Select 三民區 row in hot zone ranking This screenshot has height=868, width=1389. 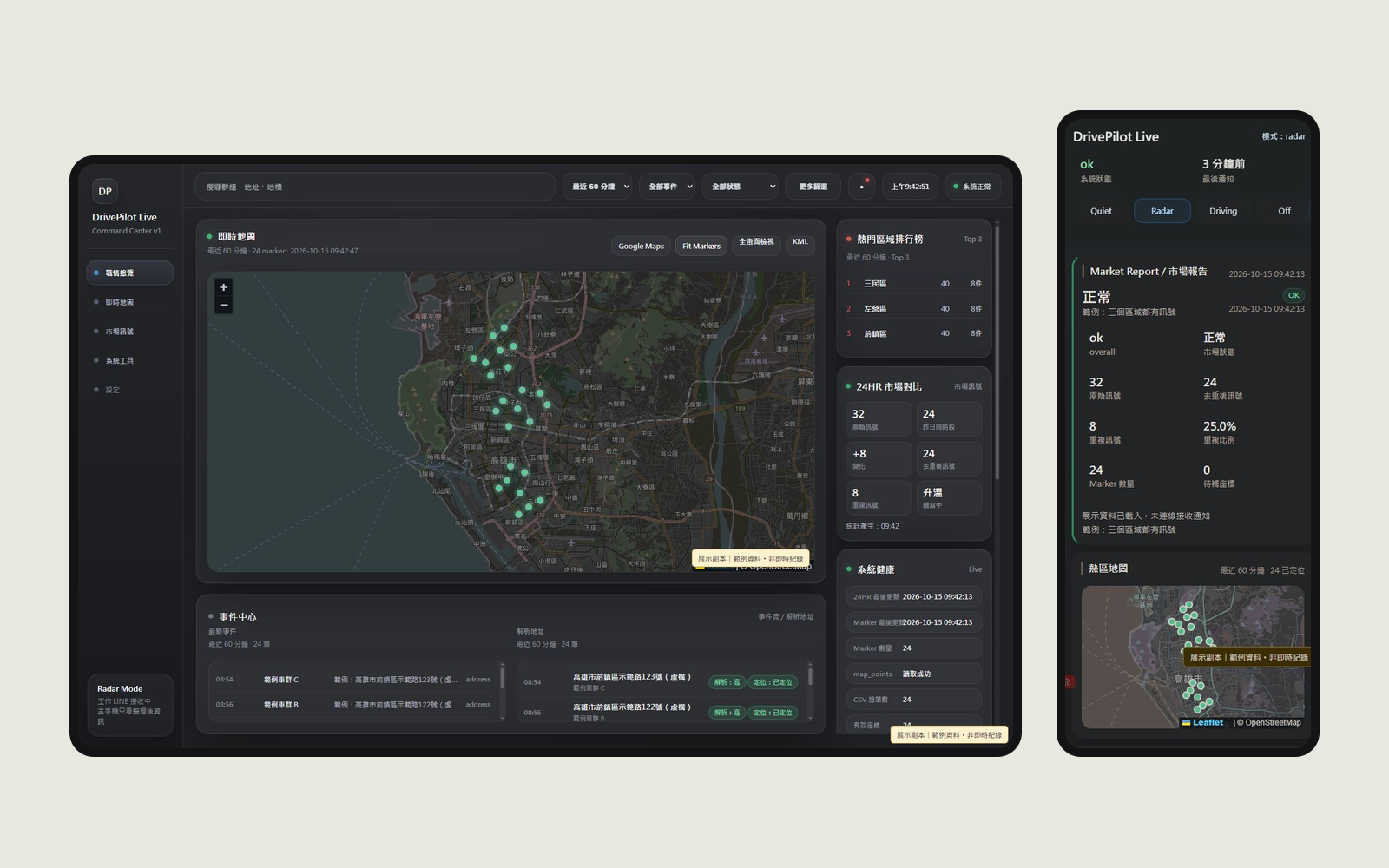tap(914, 284)
